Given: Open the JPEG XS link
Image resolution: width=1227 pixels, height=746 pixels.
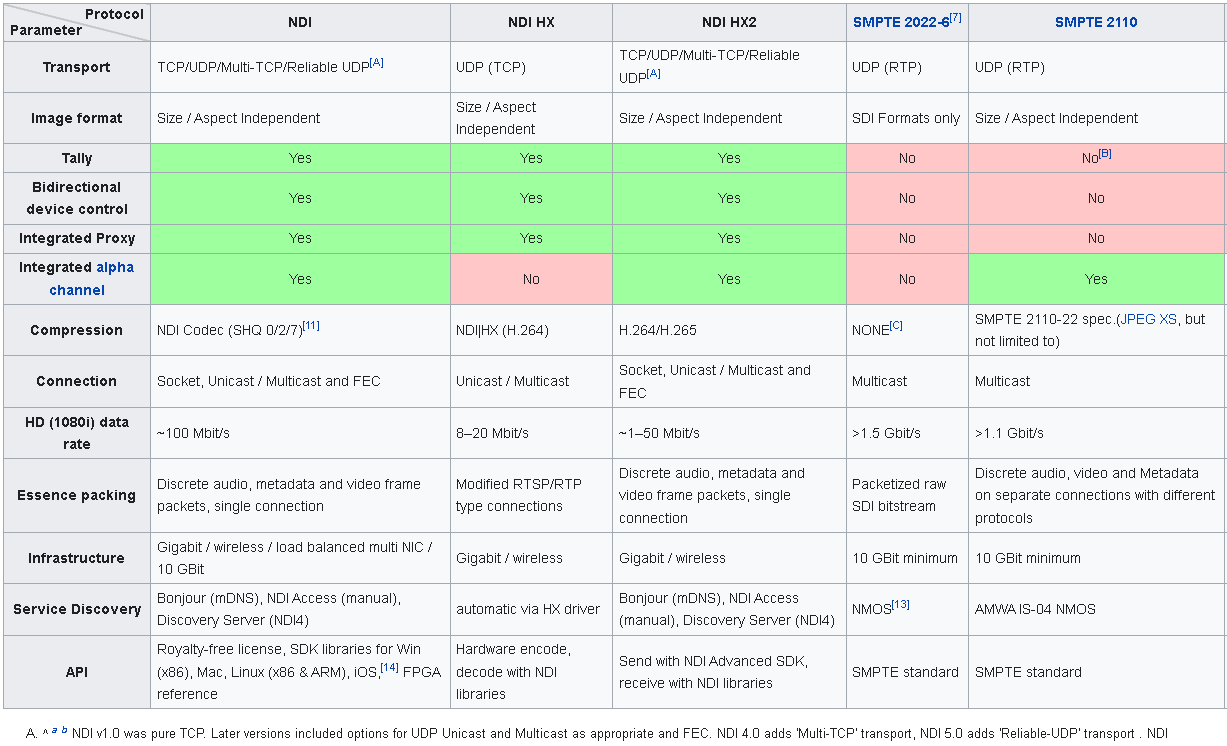Looking at the screenshot, I should point(1149,319).
